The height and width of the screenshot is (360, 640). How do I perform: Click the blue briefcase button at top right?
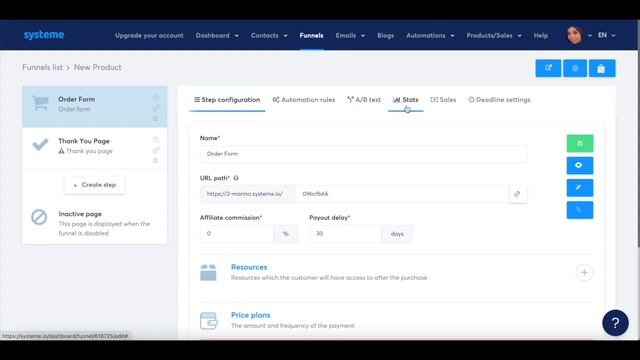[x=602, y=68]
